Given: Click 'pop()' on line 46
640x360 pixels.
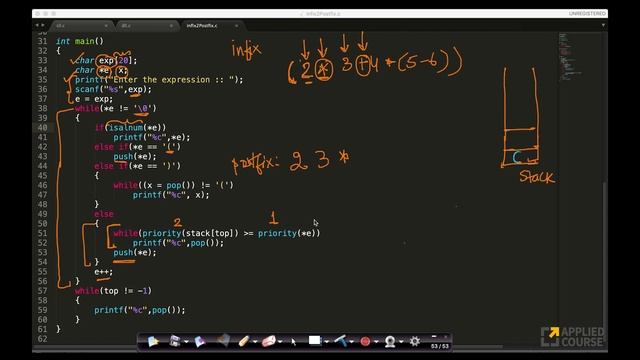Looking at the screenshot, I should [x=181, y=185].
